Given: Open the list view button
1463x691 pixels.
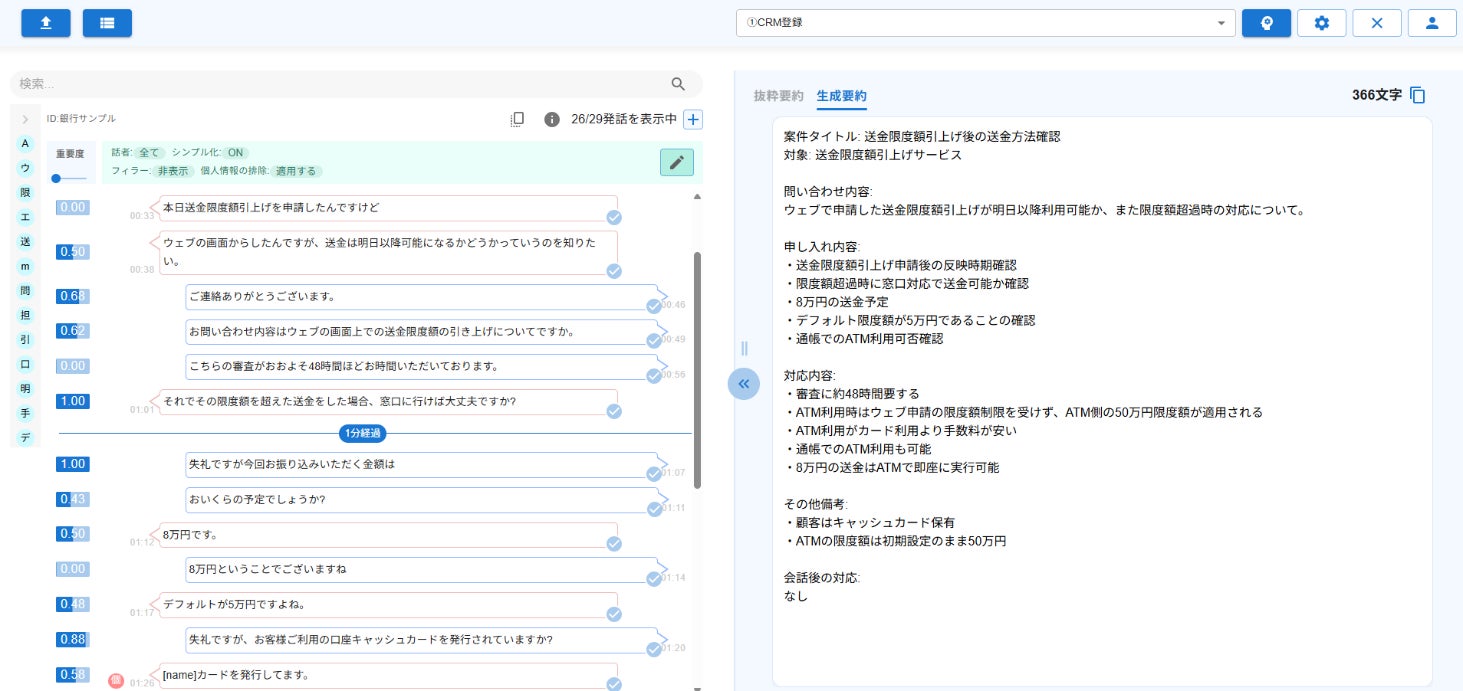Looking at the screenshot, I should coord(107,22).
